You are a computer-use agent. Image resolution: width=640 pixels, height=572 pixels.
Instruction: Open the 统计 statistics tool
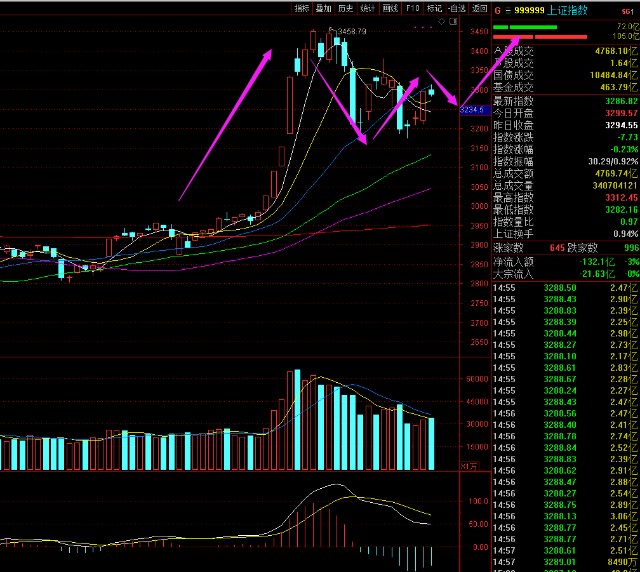368,8
